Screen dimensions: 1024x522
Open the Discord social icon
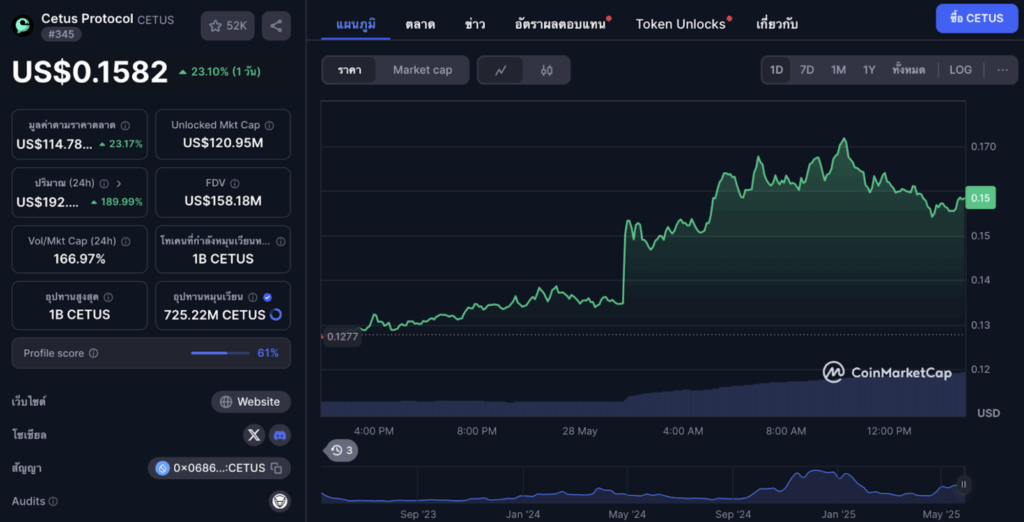(280, 435)
